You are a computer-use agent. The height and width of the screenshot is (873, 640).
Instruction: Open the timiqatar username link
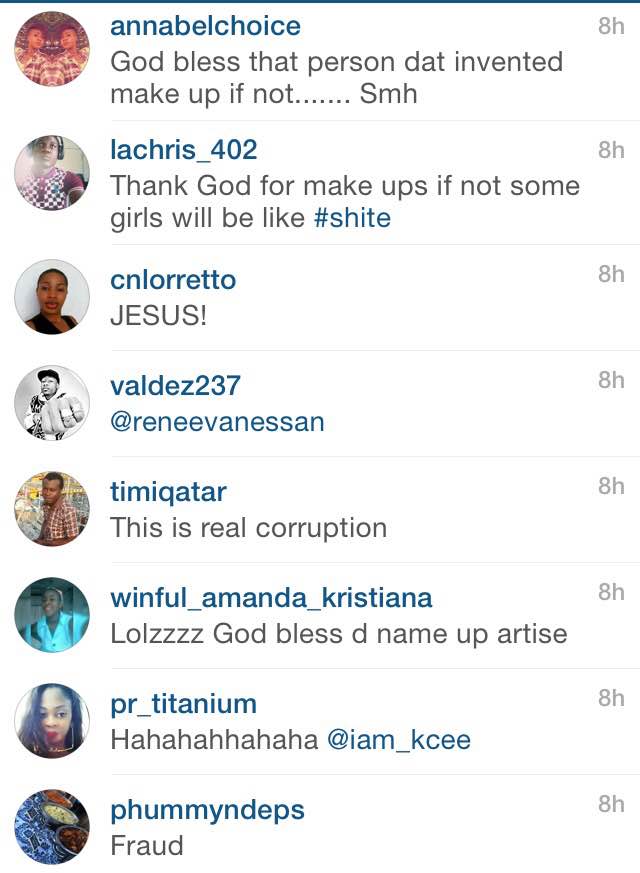[168, 492]
